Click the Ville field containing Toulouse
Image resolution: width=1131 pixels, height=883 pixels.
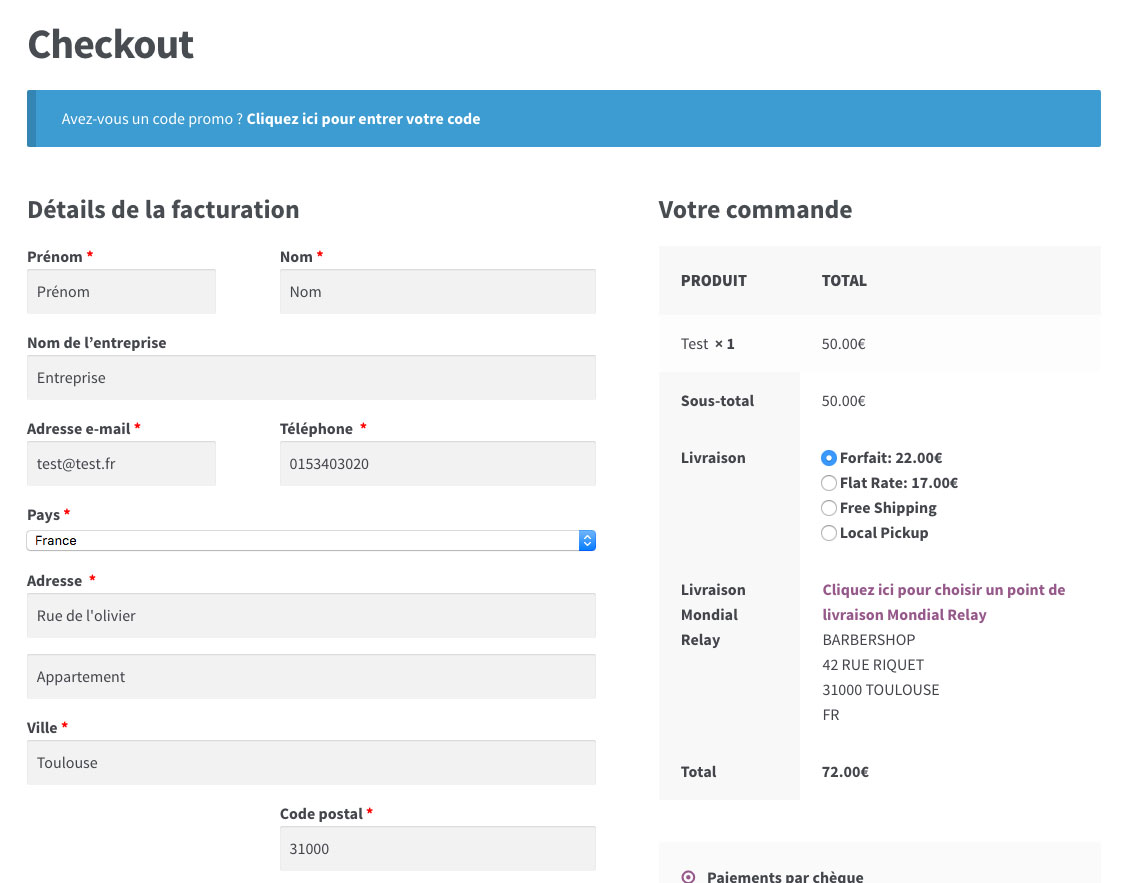click(x=310, y=762)
